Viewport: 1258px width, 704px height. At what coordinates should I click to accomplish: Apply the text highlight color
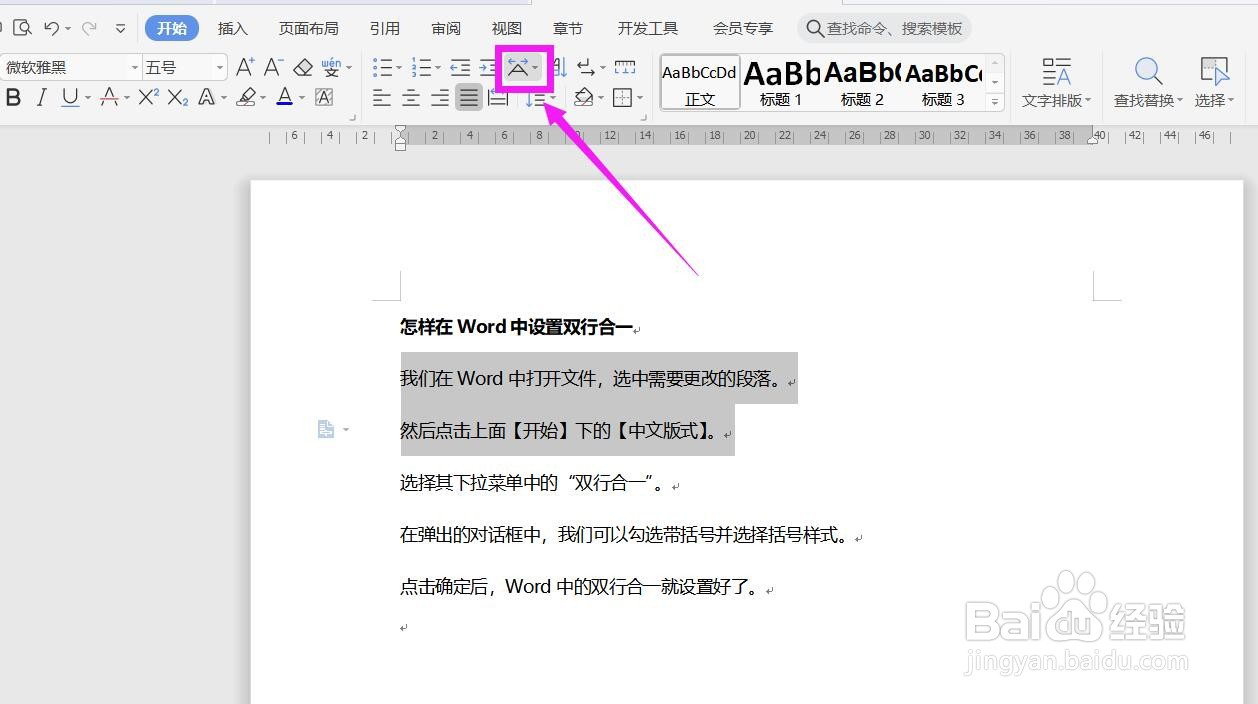point(245,97)
